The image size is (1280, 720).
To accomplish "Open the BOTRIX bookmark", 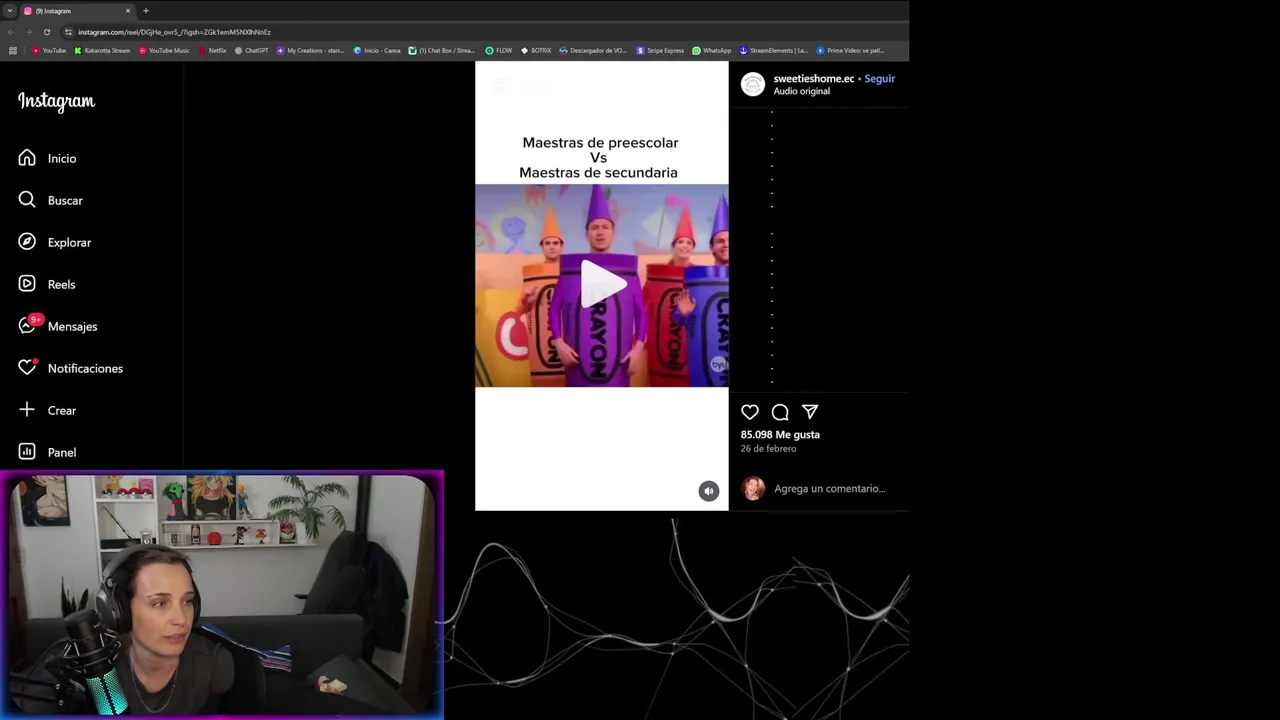I will [536, 50].
